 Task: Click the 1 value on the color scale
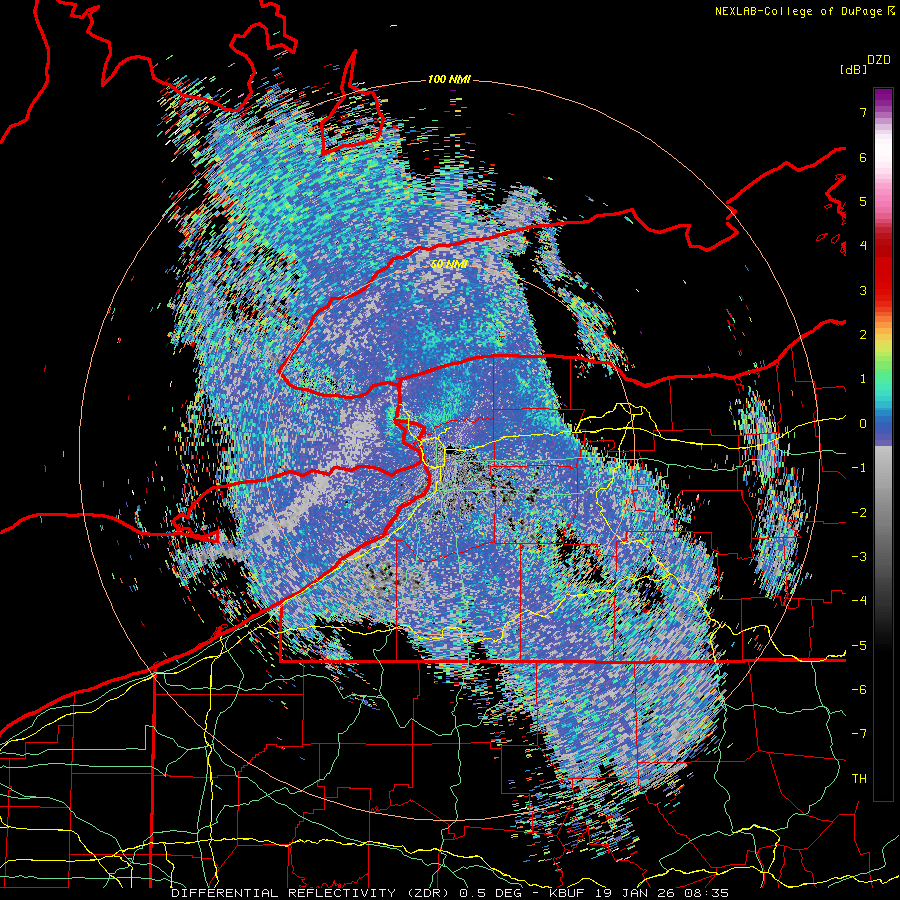(863, 379)
